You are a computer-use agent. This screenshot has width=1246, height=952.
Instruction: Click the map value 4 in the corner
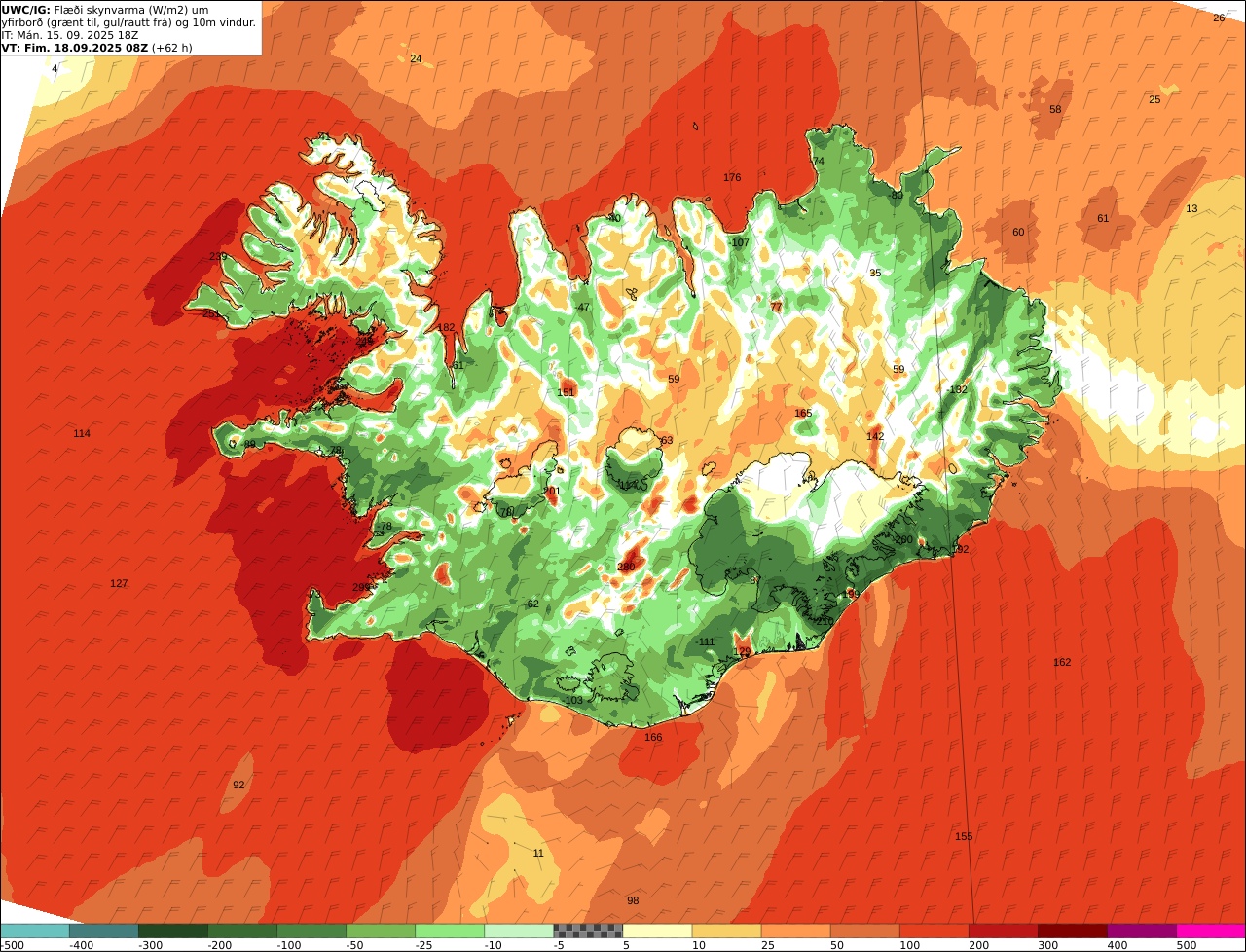(55, 68)
